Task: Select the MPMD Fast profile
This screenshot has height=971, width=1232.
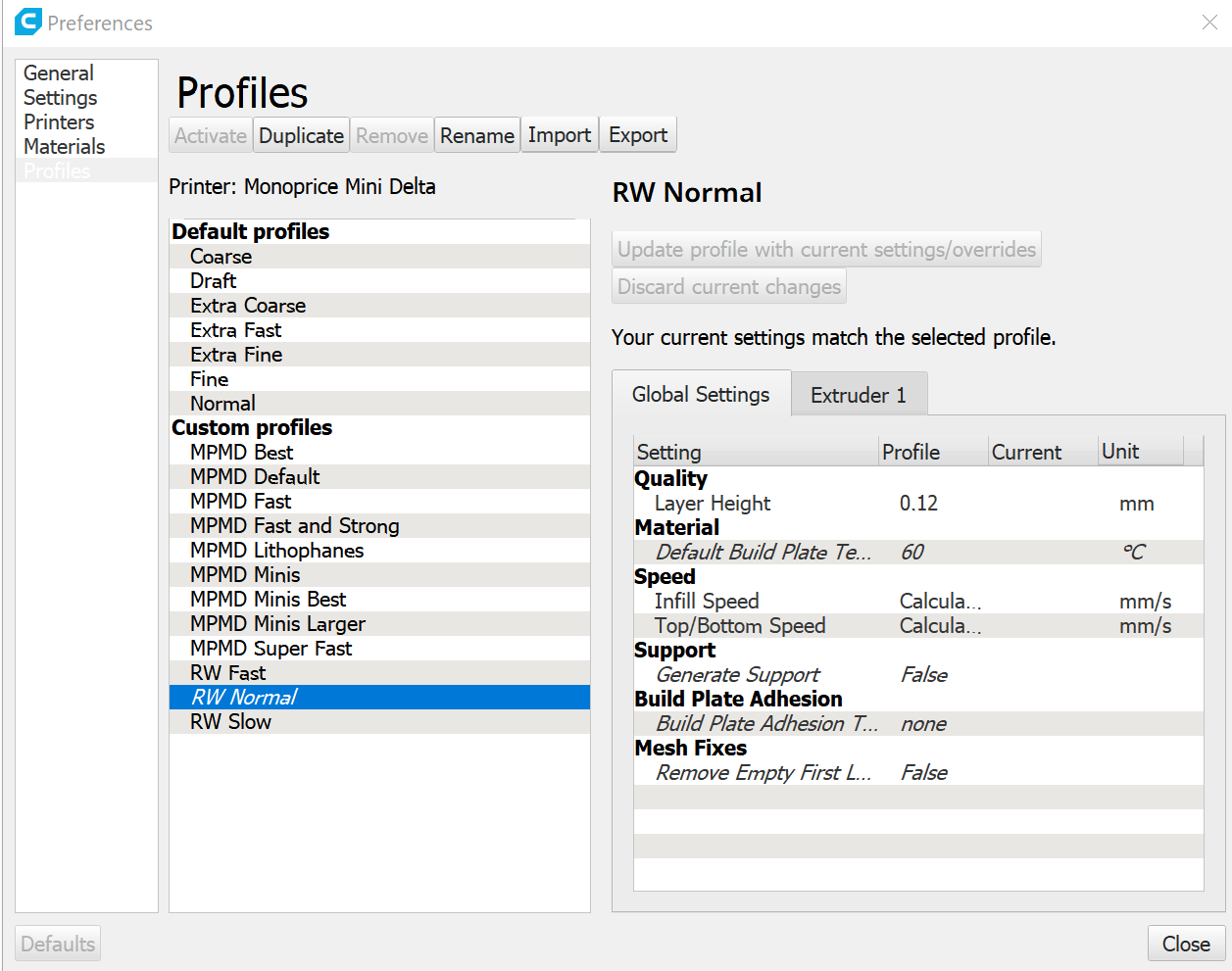Action: click(379, 501)
